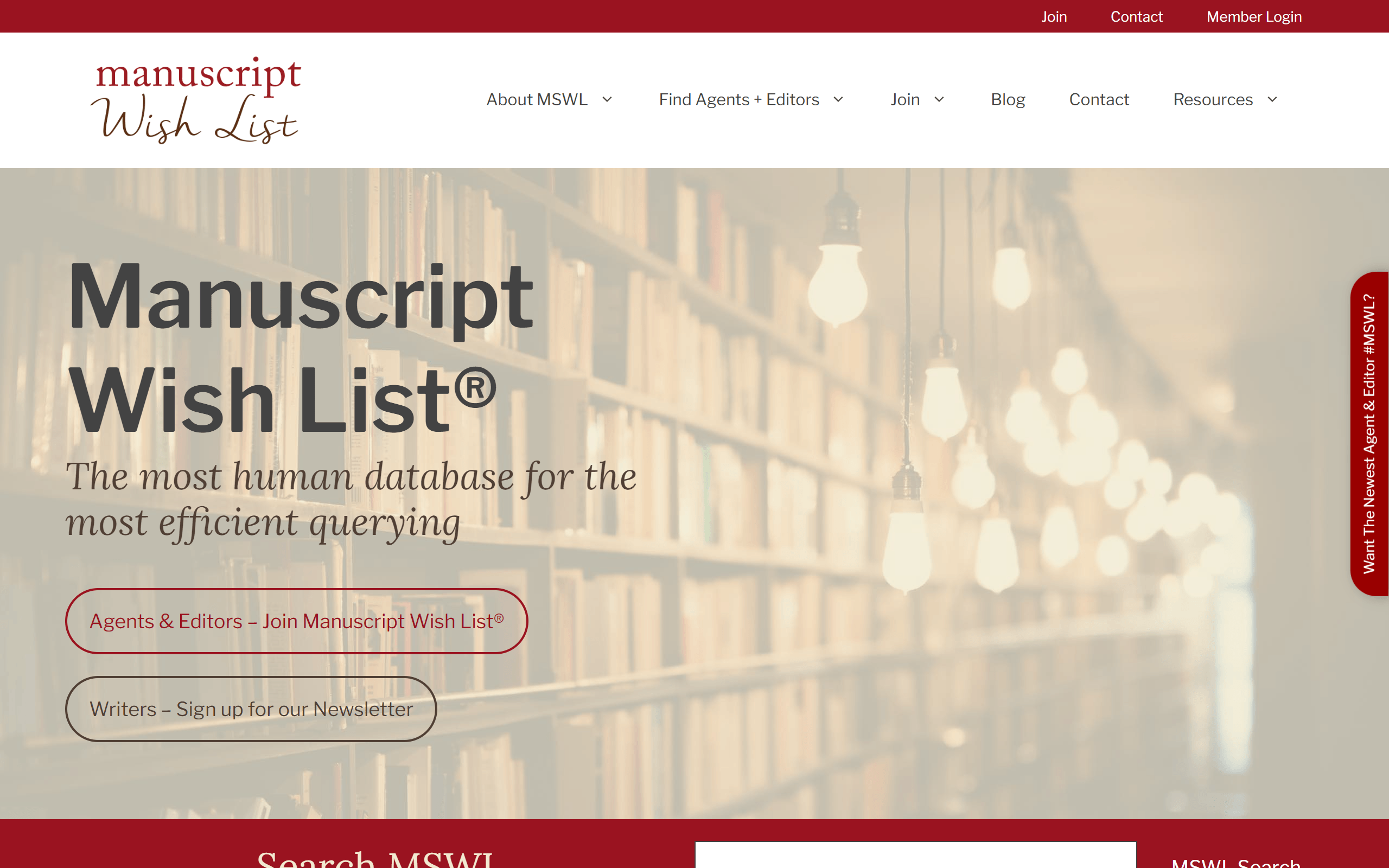Click the Contact navigation icon
The height and width of the screenshot is (868, 1389).
click(x=1099, y=99)
